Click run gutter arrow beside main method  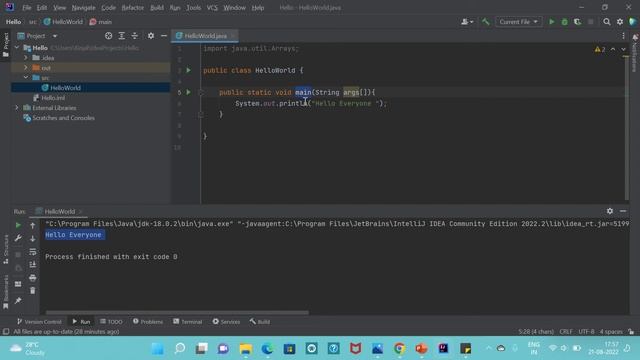(189, 92)
